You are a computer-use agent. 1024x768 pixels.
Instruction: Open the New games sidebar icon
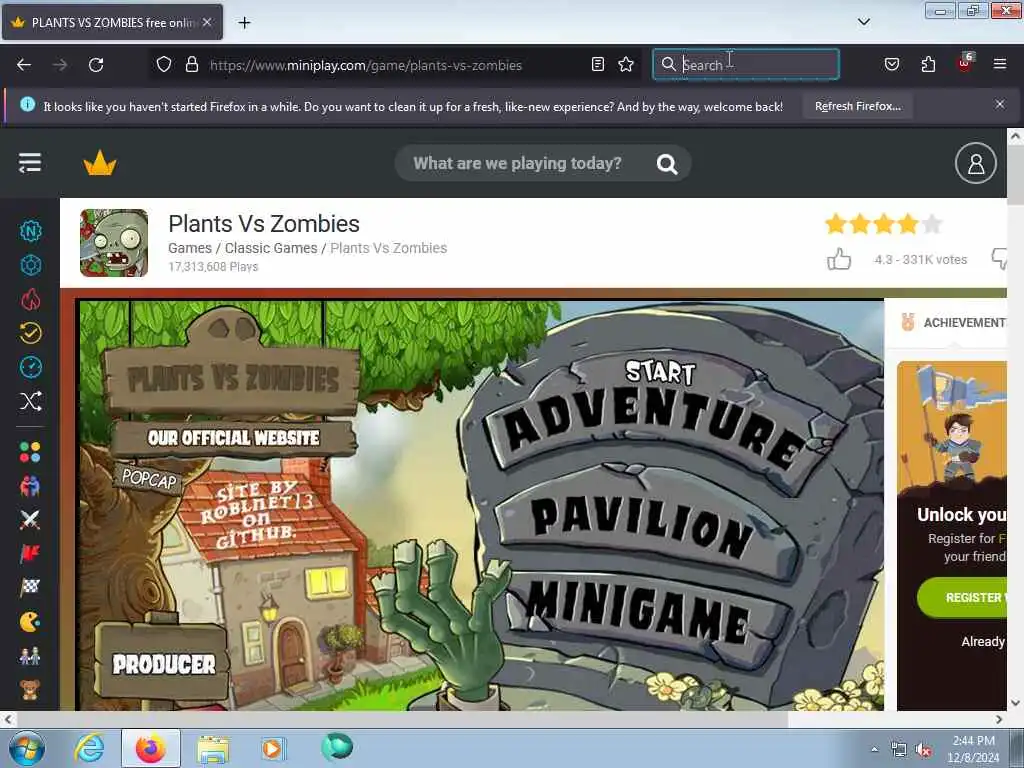coord(31,231)
